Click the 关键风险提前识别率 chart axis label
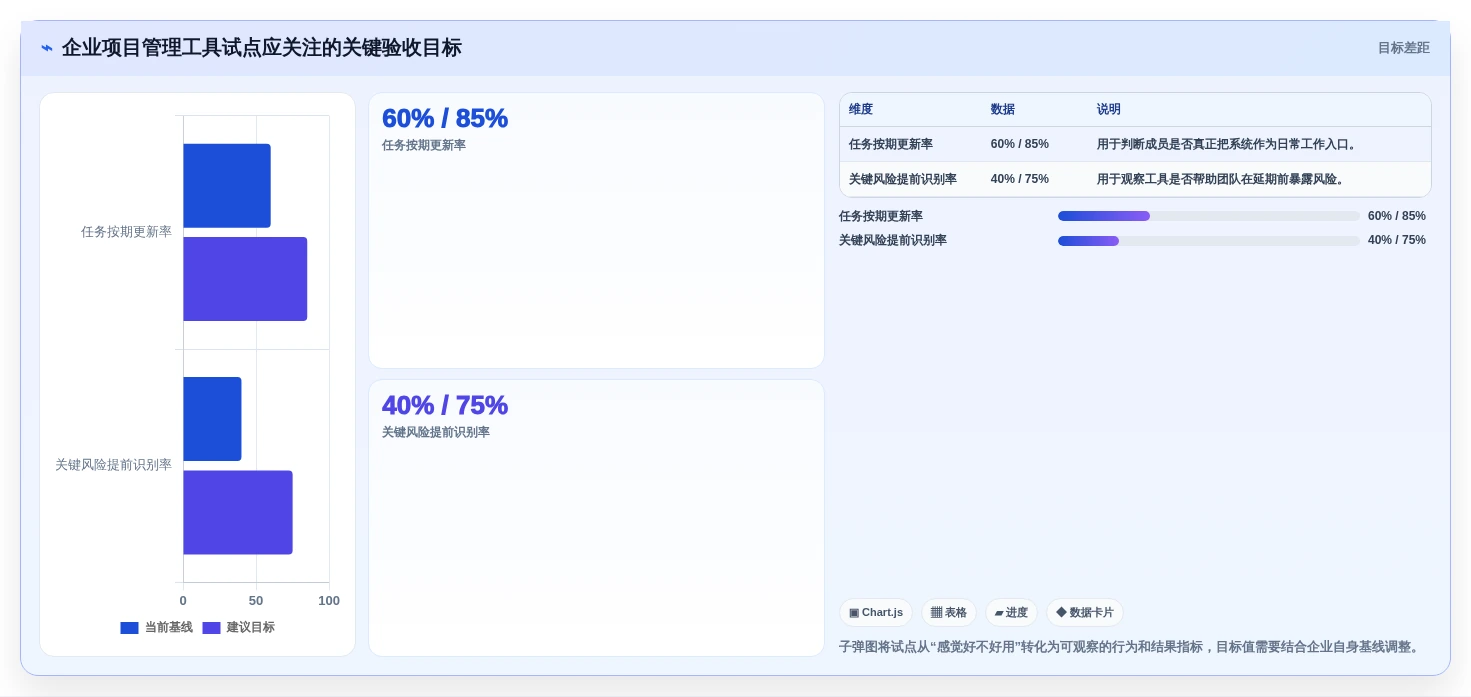Screen dimensions: 1471x697 coord(113,465)
